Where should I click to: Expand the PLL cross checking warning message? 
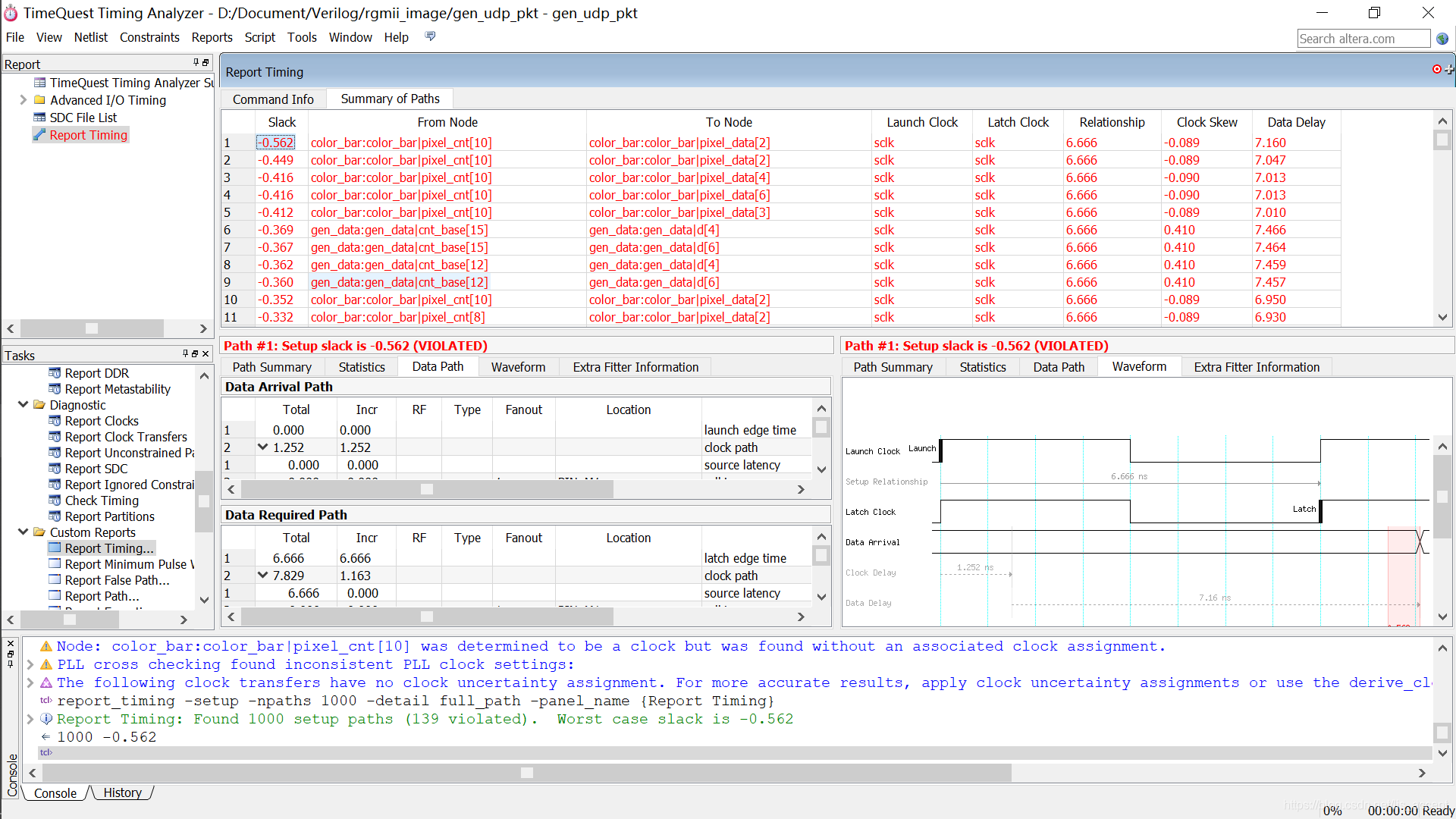click(x=30, y=664)
